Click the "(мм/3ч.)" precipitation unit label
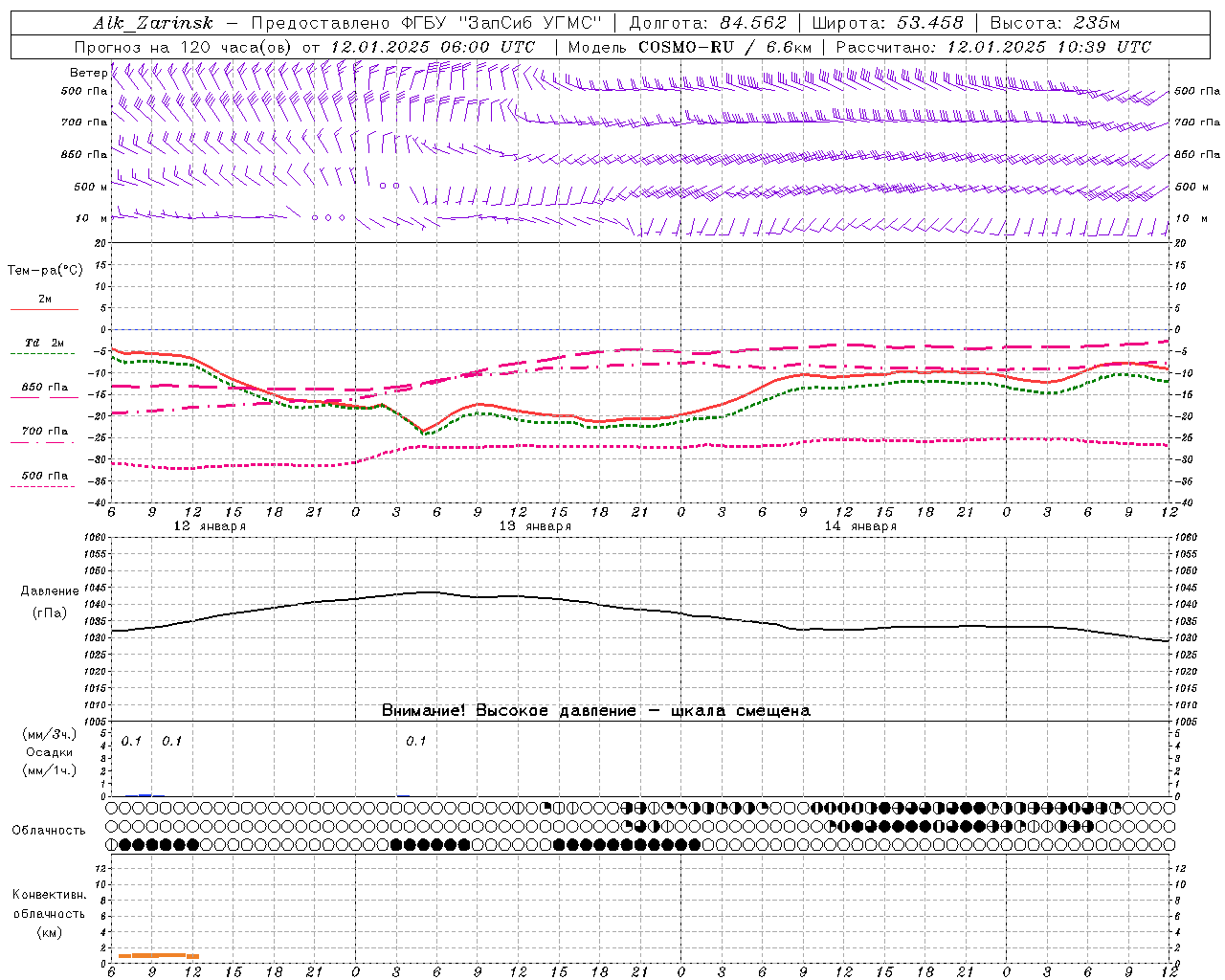 click(50, 734)
